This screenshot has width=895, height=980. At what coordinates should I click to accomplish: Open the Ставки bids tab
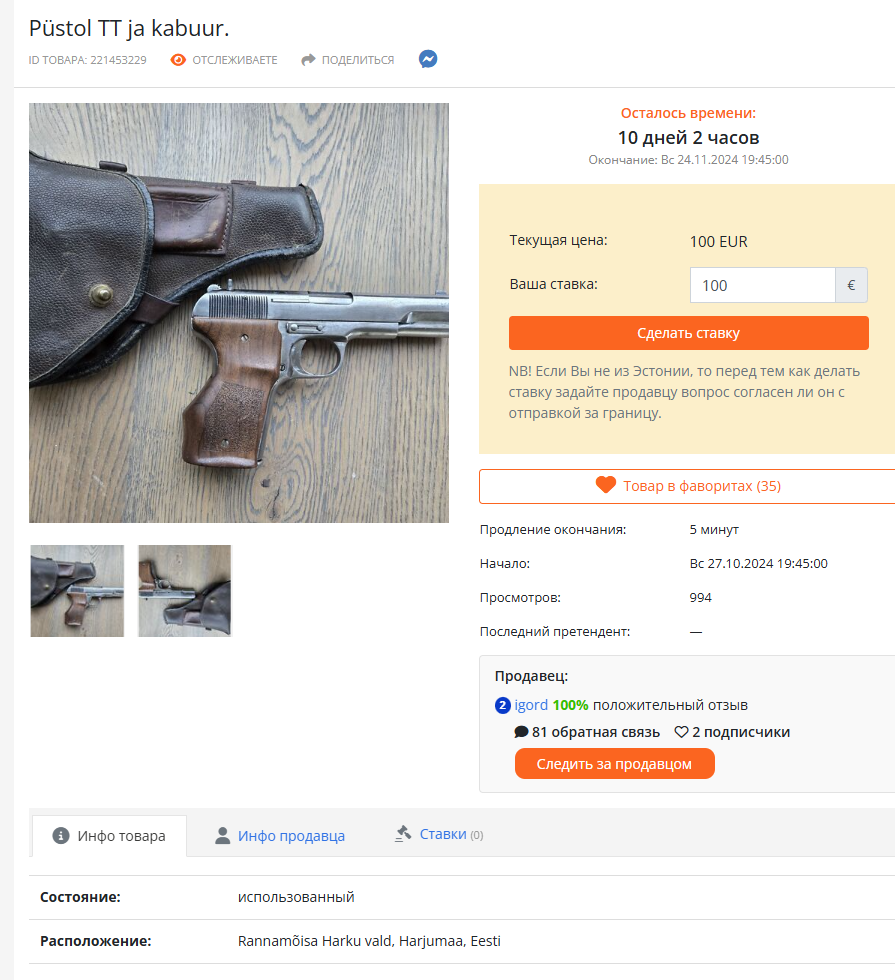[x=442, y=834]
